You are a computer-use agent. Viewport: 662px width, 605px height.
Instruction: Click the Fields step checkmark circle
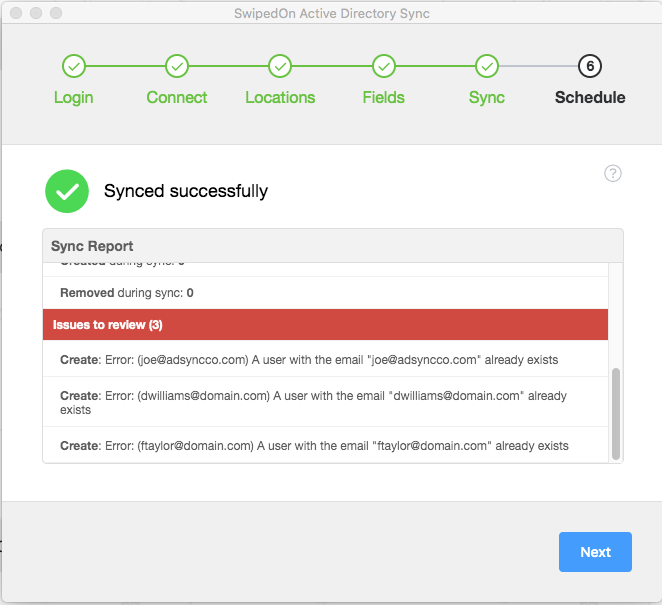tap(384, 66)
